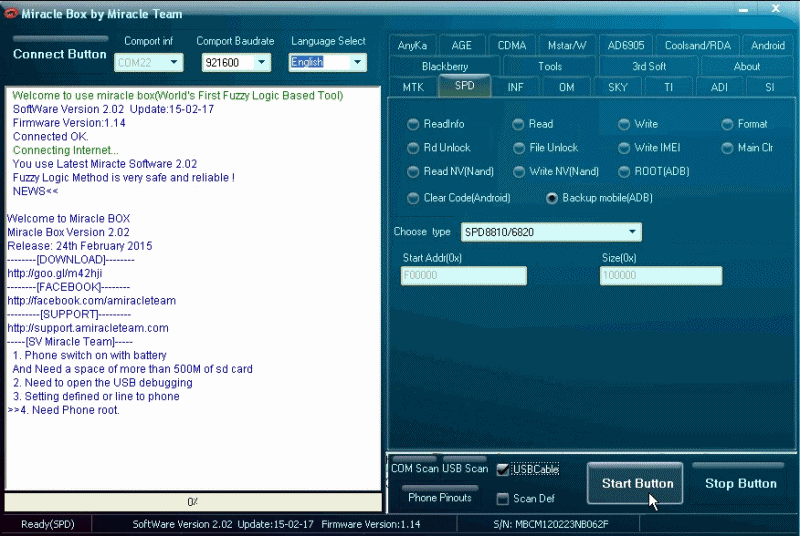
Task: Close the Miracle Box window
Action: (776, 8)
